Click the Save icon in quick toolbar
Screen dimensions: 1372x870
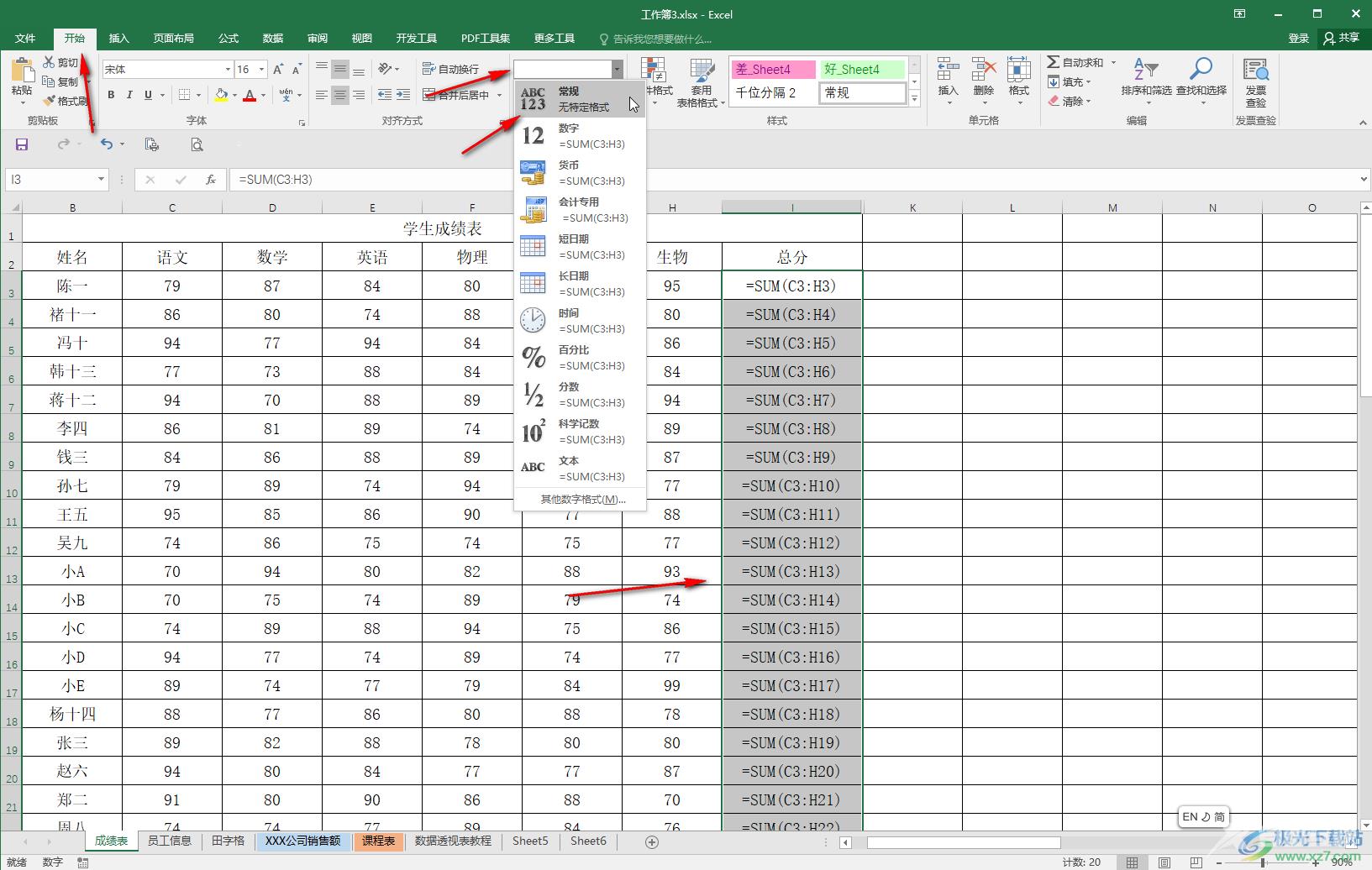[x=22, y=144]
